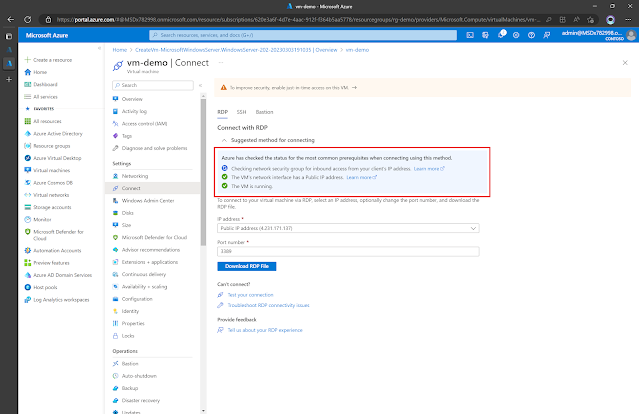Open Identity in the VM menu
The image size is (639, 414).
126,311
